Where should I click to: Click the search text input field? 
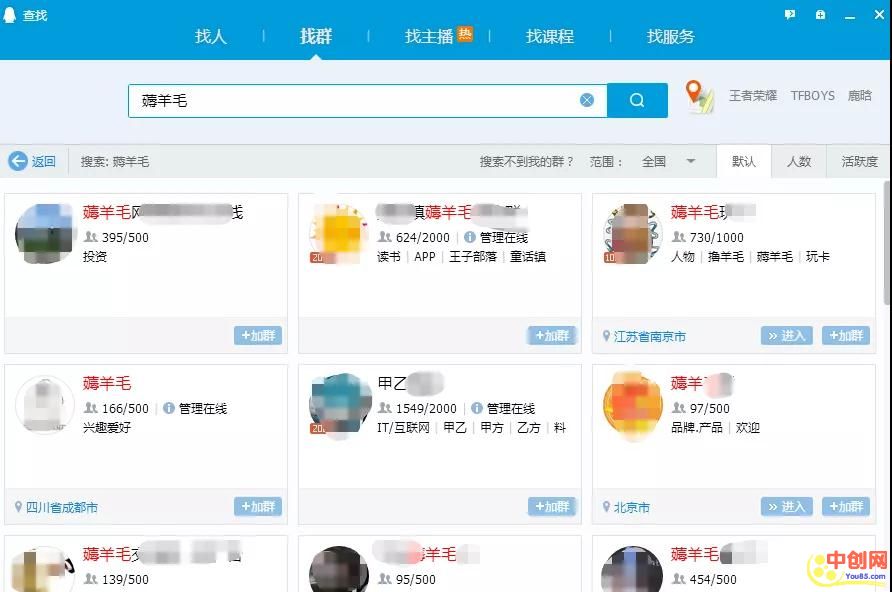pyautogui.click(x=350, y=100)
